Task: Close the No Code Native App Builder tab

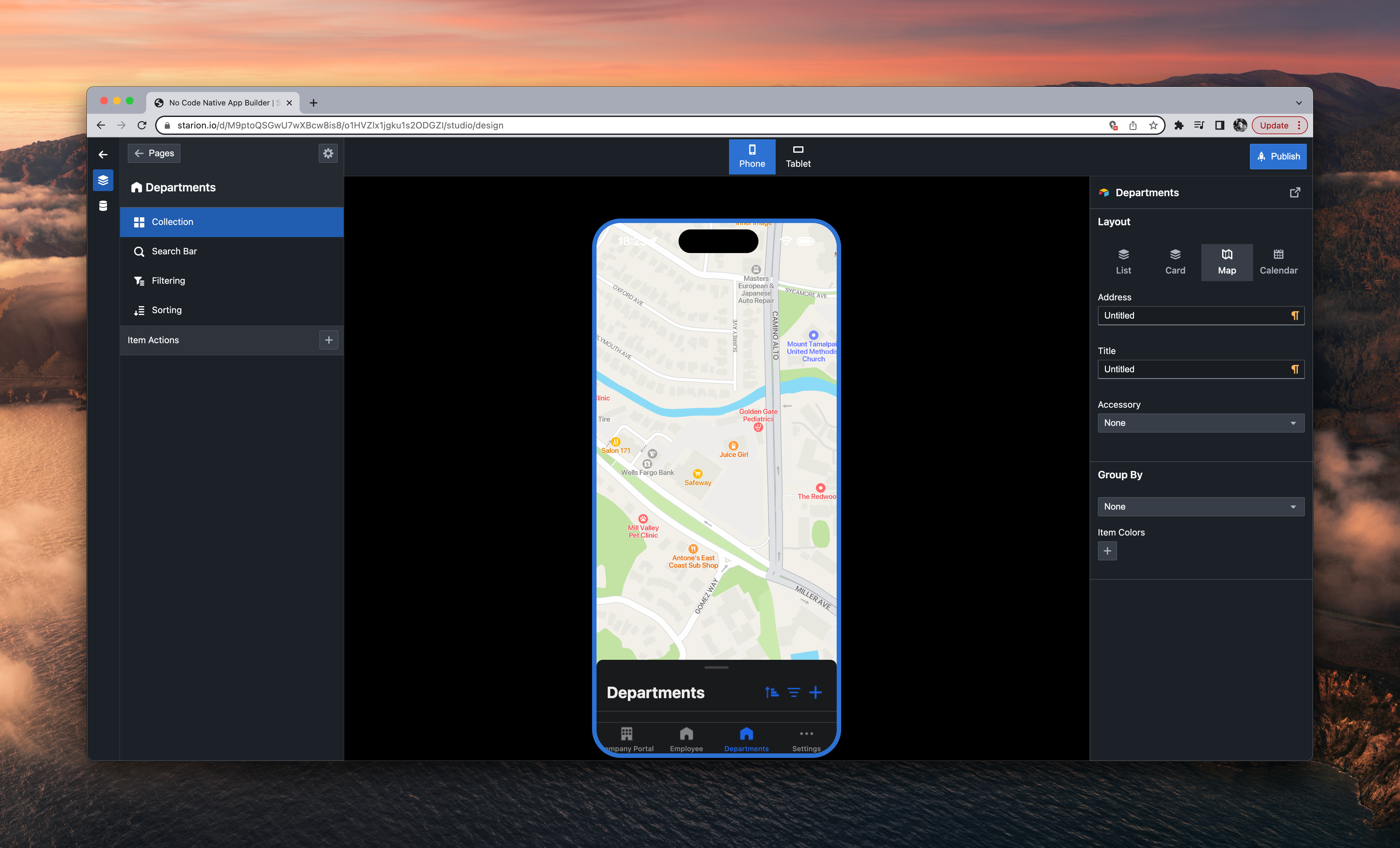Action: point(289,103)
